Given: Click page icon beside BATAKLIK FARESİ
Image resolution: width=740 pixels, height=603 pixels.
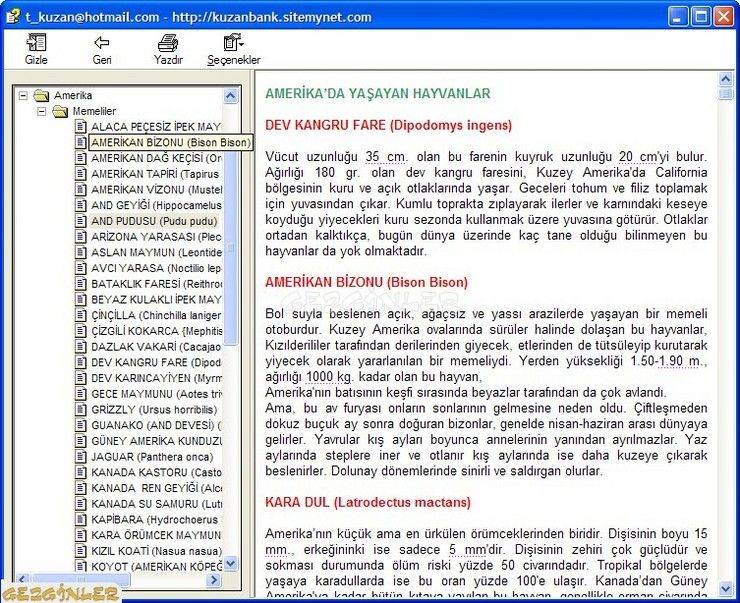Looking at the screenshot, I should [x=81, y=284].
